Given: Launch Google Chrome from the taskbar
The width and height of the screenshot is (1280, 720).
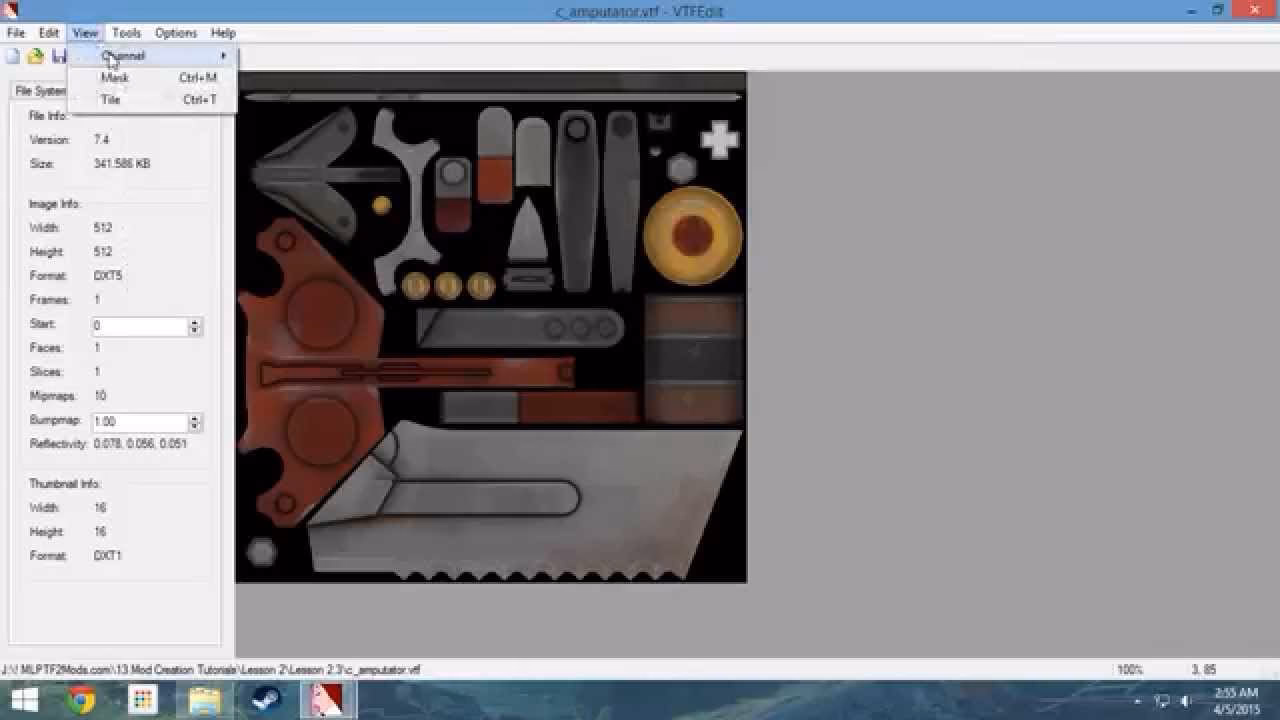Looking at the screenshot, I should click(81, 700).
